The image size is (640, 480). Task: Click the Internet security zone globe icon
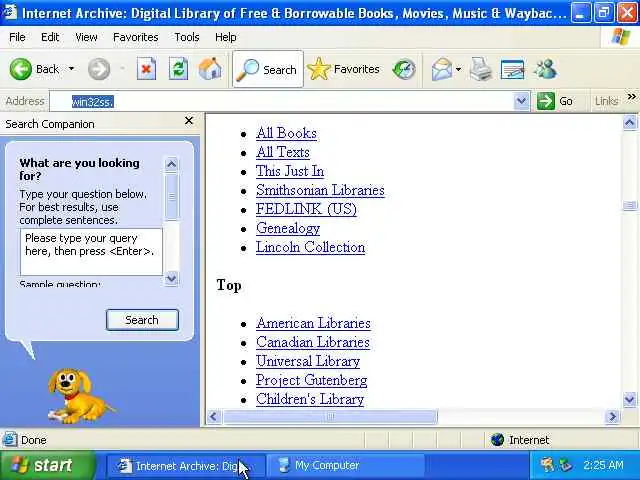(498, 440)
